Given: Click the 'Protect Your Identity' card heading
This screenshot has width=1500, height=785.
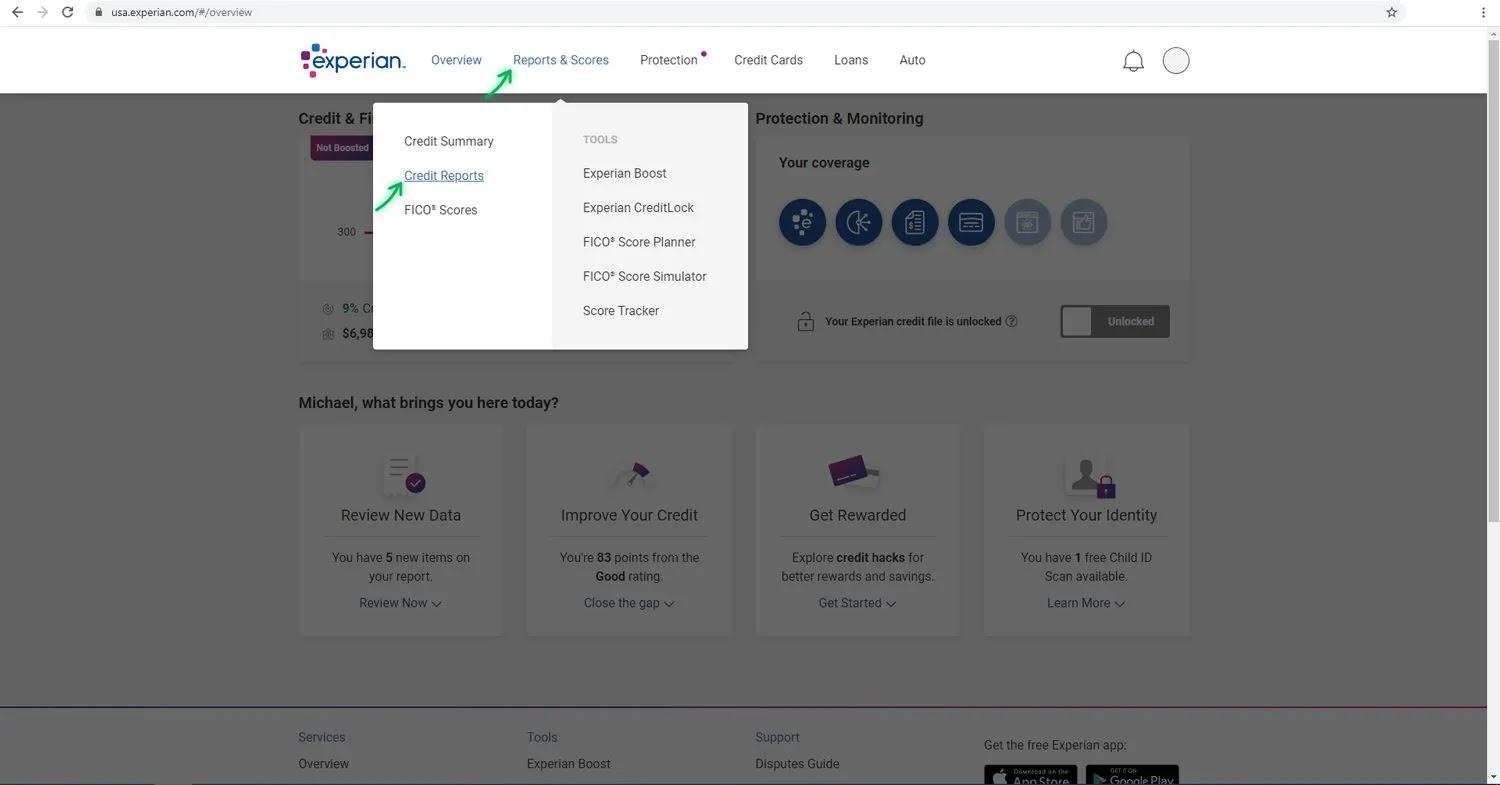Looking at the screenshot, I should click(x=1087, y=515).
